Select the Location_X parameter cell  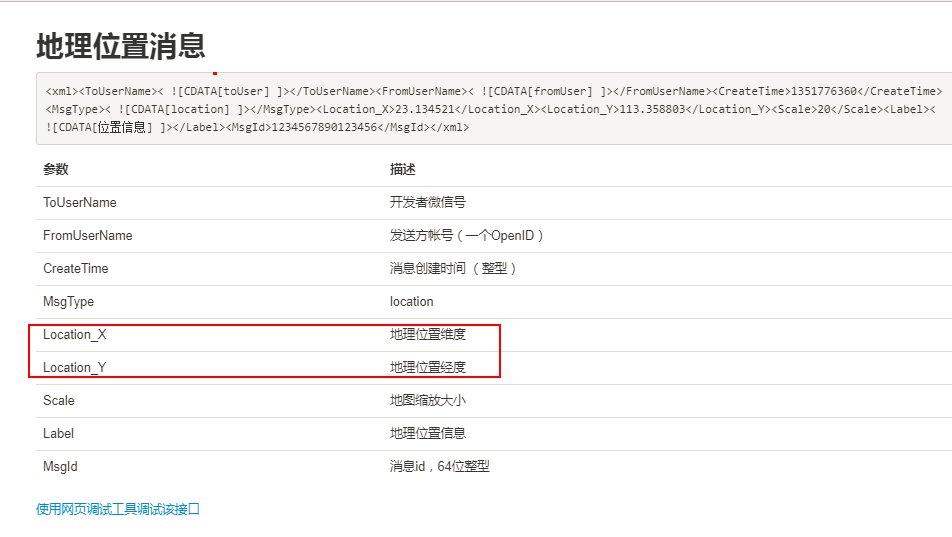75,334
